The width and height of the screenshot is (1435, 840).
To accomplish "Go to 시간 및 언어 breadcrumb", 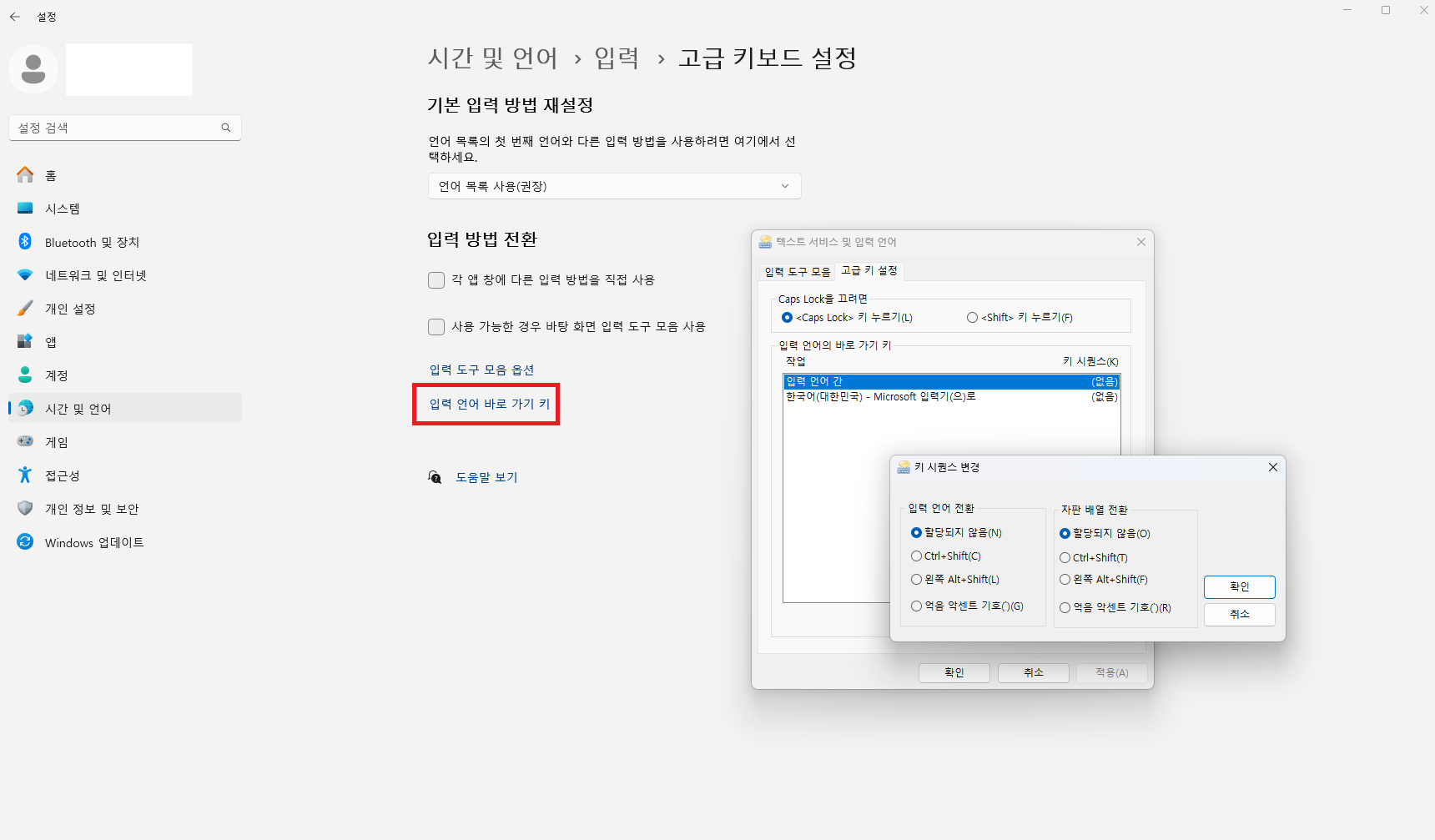I will tap(492, 58).
